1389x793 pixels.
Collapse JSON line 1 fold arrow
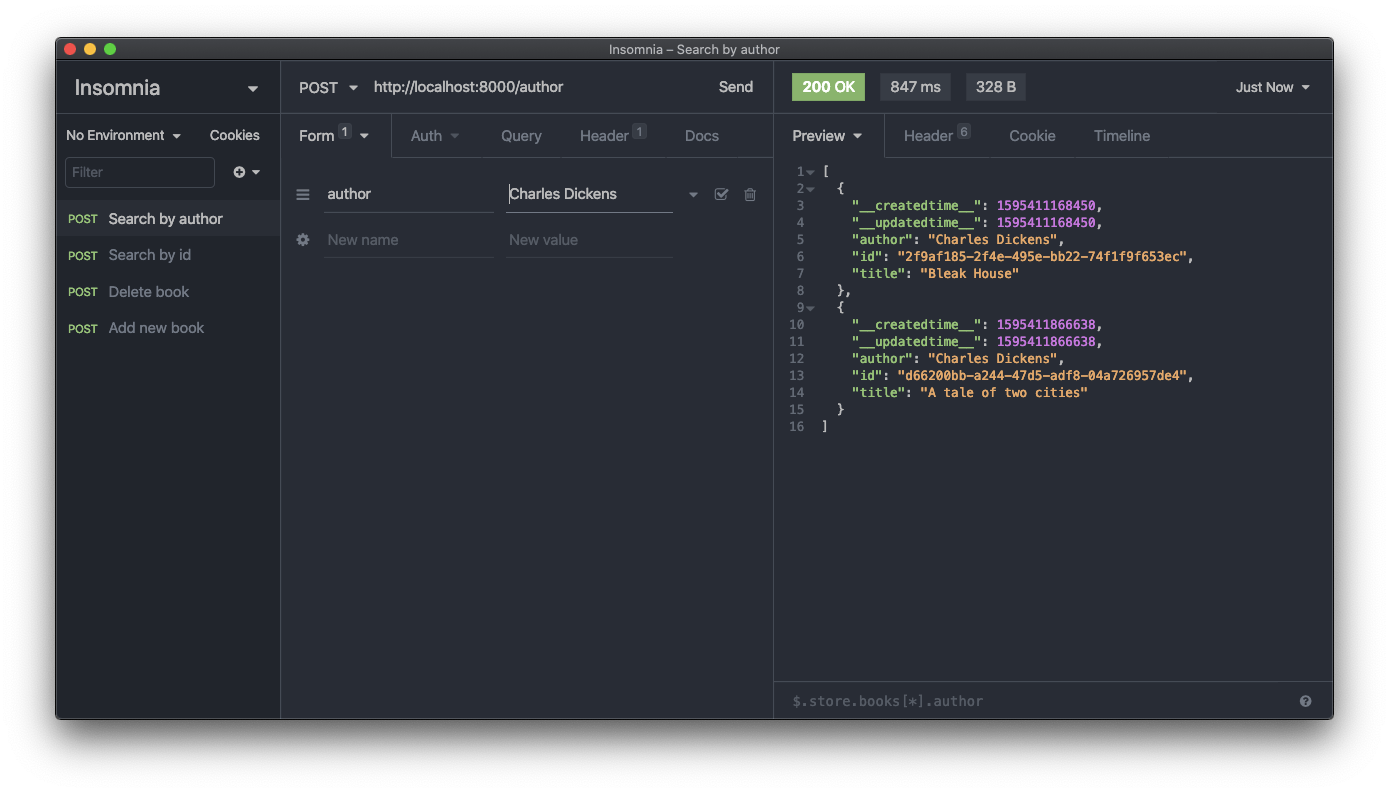click(x=810, y=172)
